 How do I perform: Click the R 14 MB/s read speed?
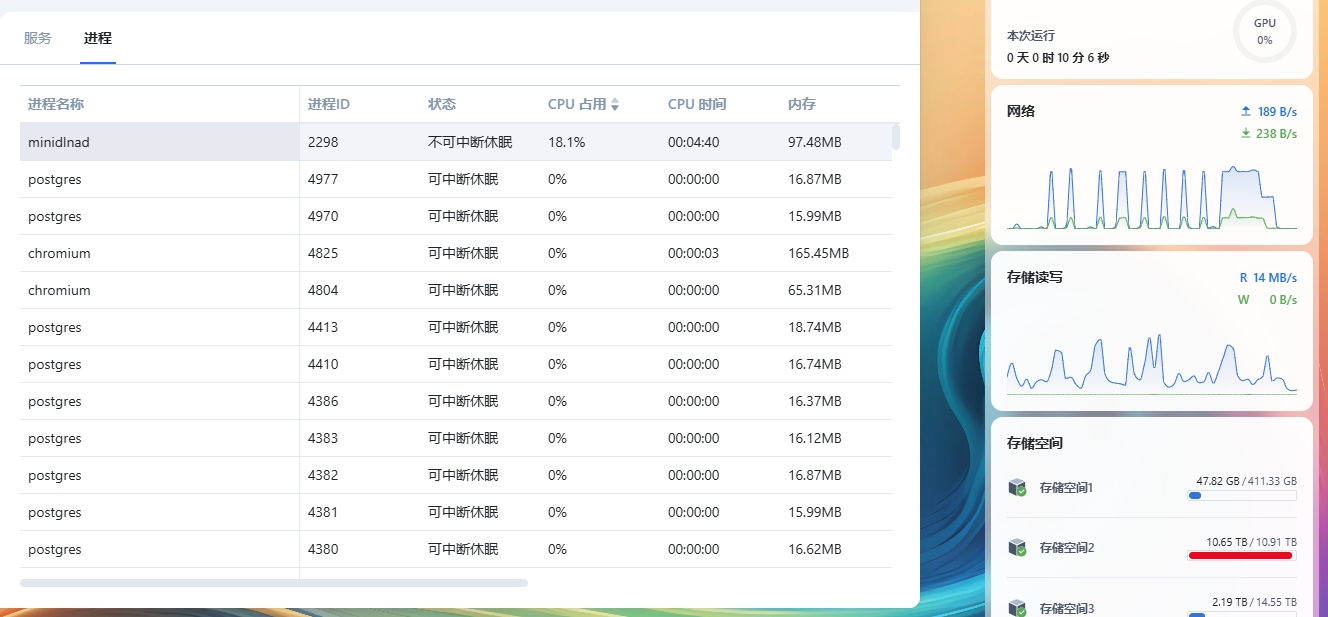1268,277
